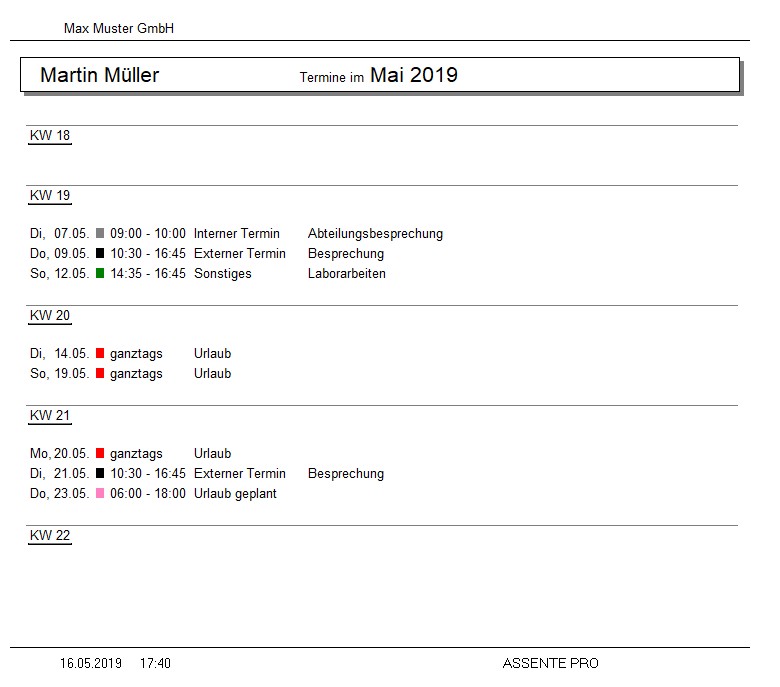Click 'Externer Termin' on Do, 09.05. row
780x687 pixels.
tap(240, 254)
